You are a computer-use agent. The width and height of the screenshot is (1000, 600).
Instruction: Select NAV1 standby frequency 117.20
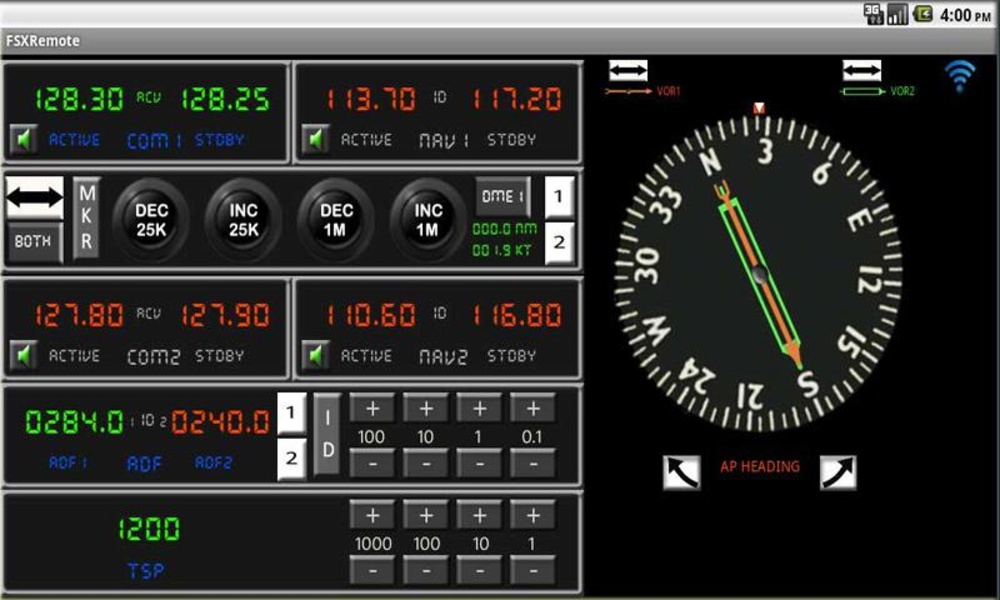[517, 99]
